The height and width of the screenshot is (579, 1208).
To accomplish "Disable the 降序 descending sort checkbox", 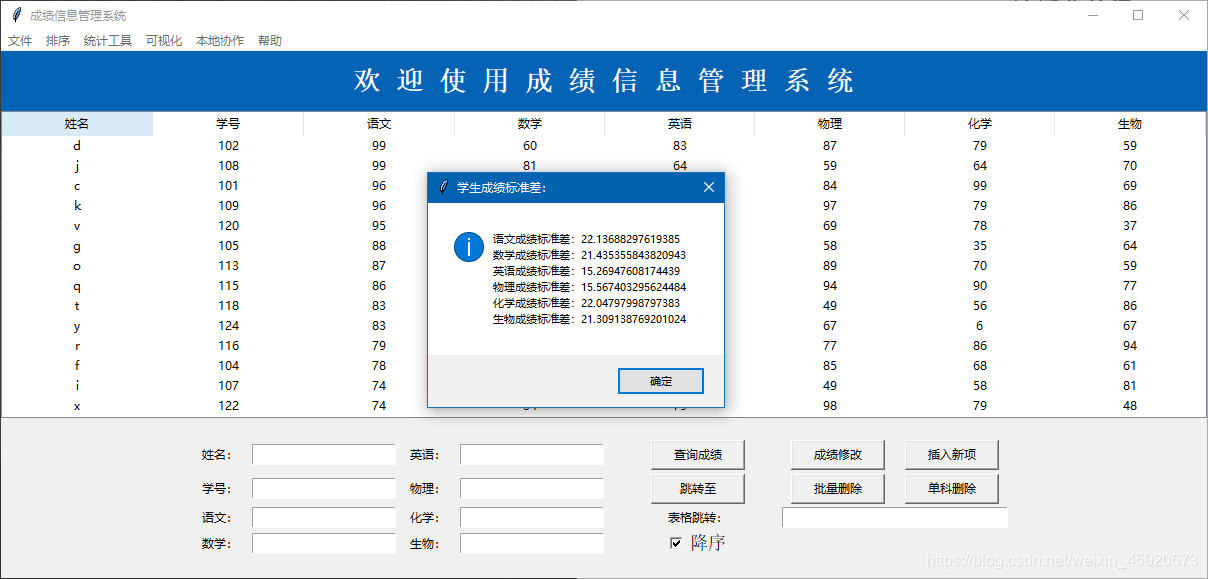I will tap(676, 541).
